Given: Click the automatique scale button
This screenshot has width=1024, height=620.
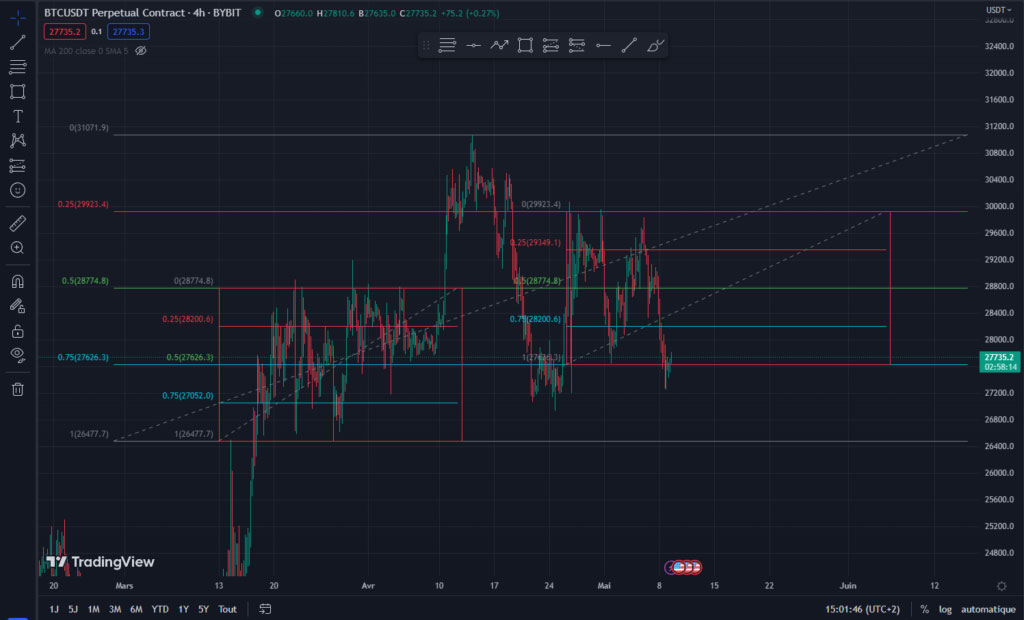Looking at the screenshot, I should (988, 609).
